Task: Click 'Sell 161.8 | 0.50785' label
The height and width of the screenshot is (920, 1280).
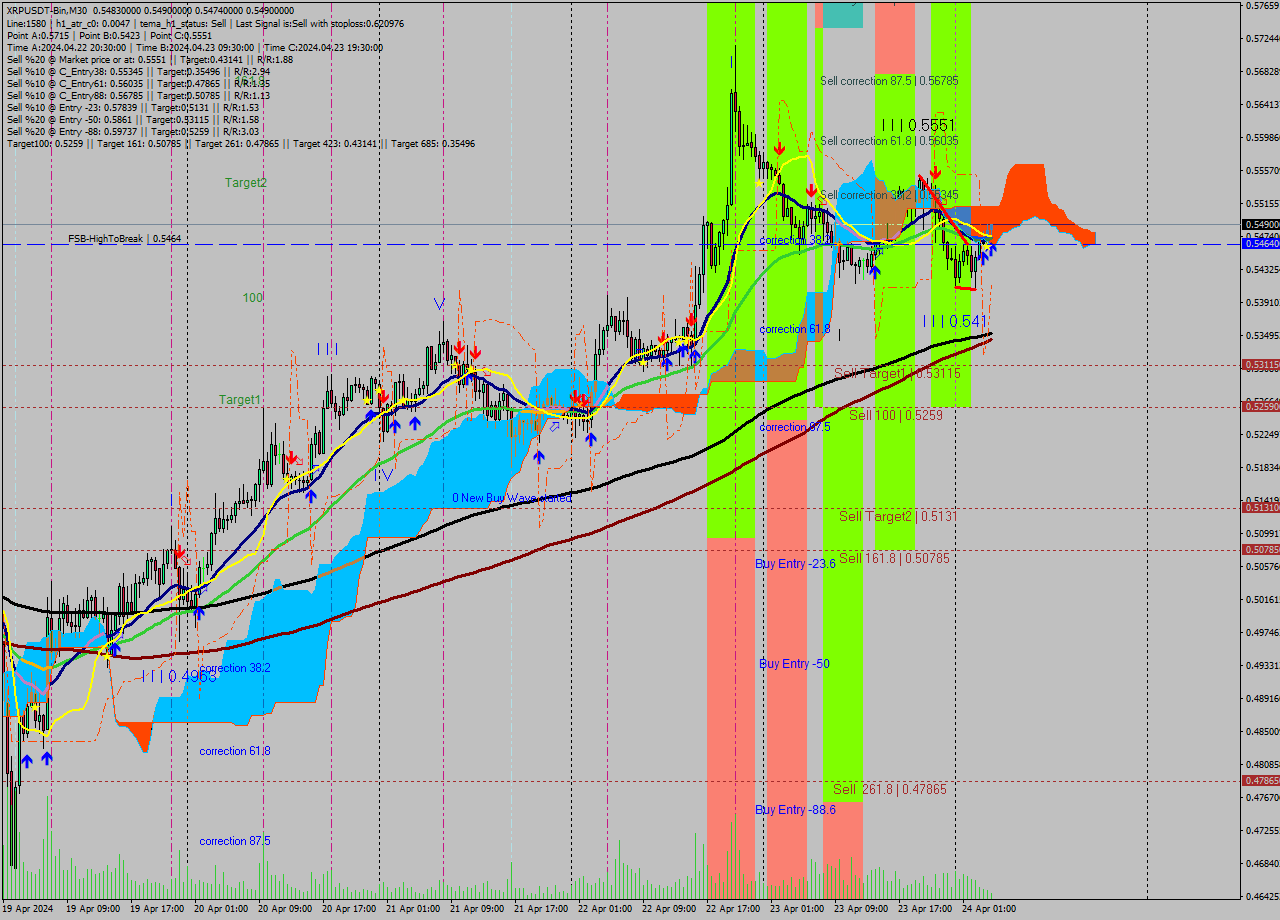Action: (x=894, y=558)
